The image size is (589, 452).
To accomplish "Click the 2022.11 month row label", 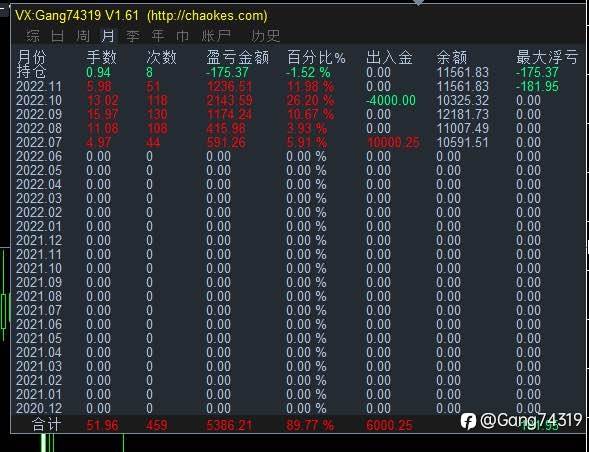I will (39, 86).
